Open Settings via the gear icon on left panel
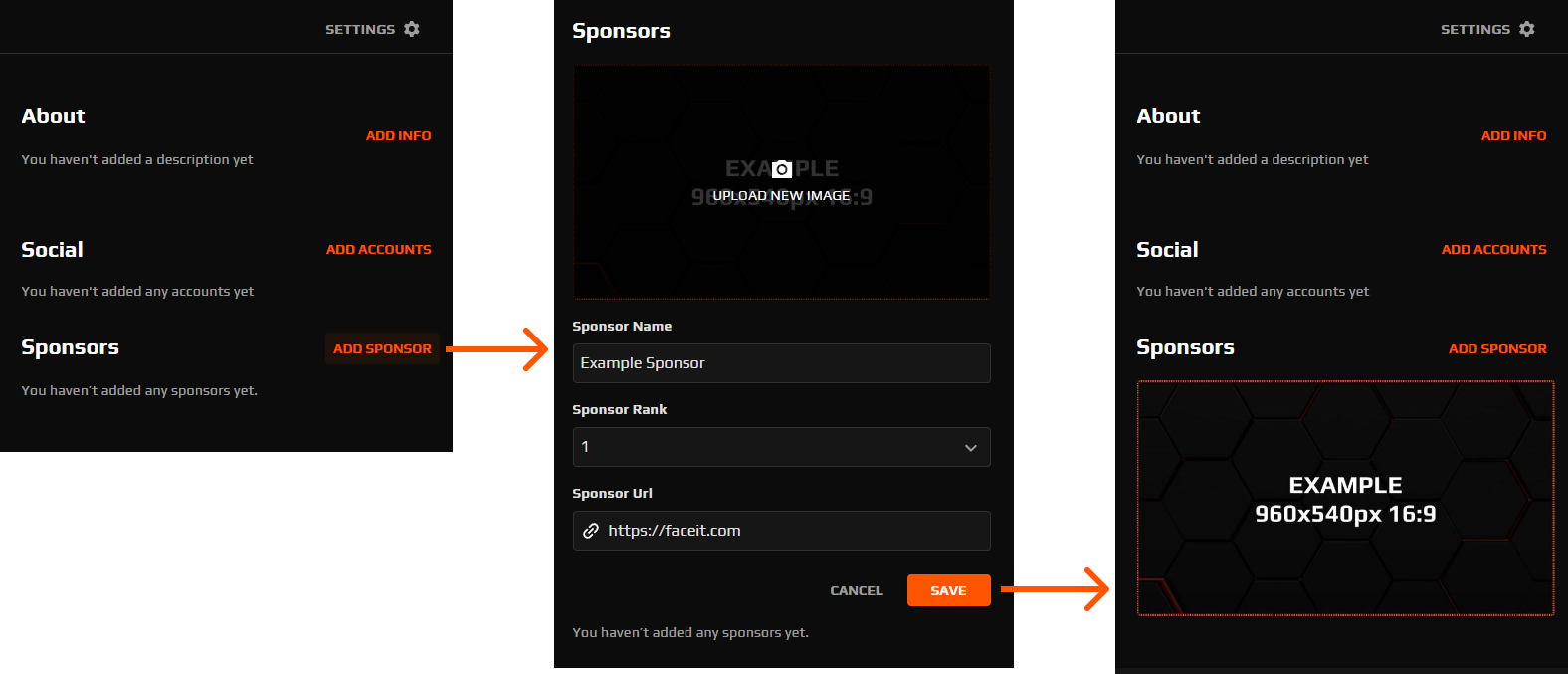1568x674 pixels. click(x=413, y=29)
